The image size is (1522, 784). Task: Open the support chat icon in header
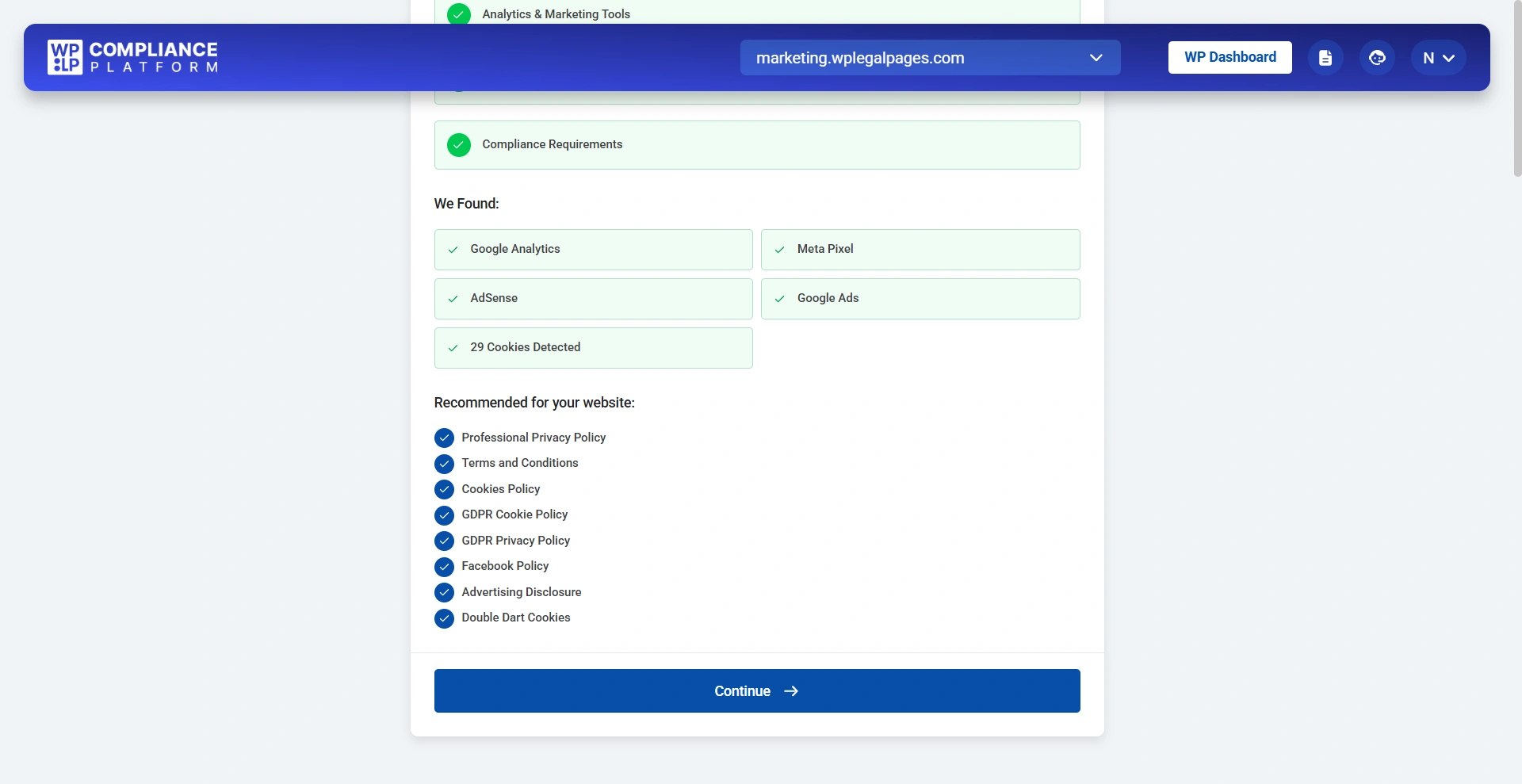click(1377, 58)
